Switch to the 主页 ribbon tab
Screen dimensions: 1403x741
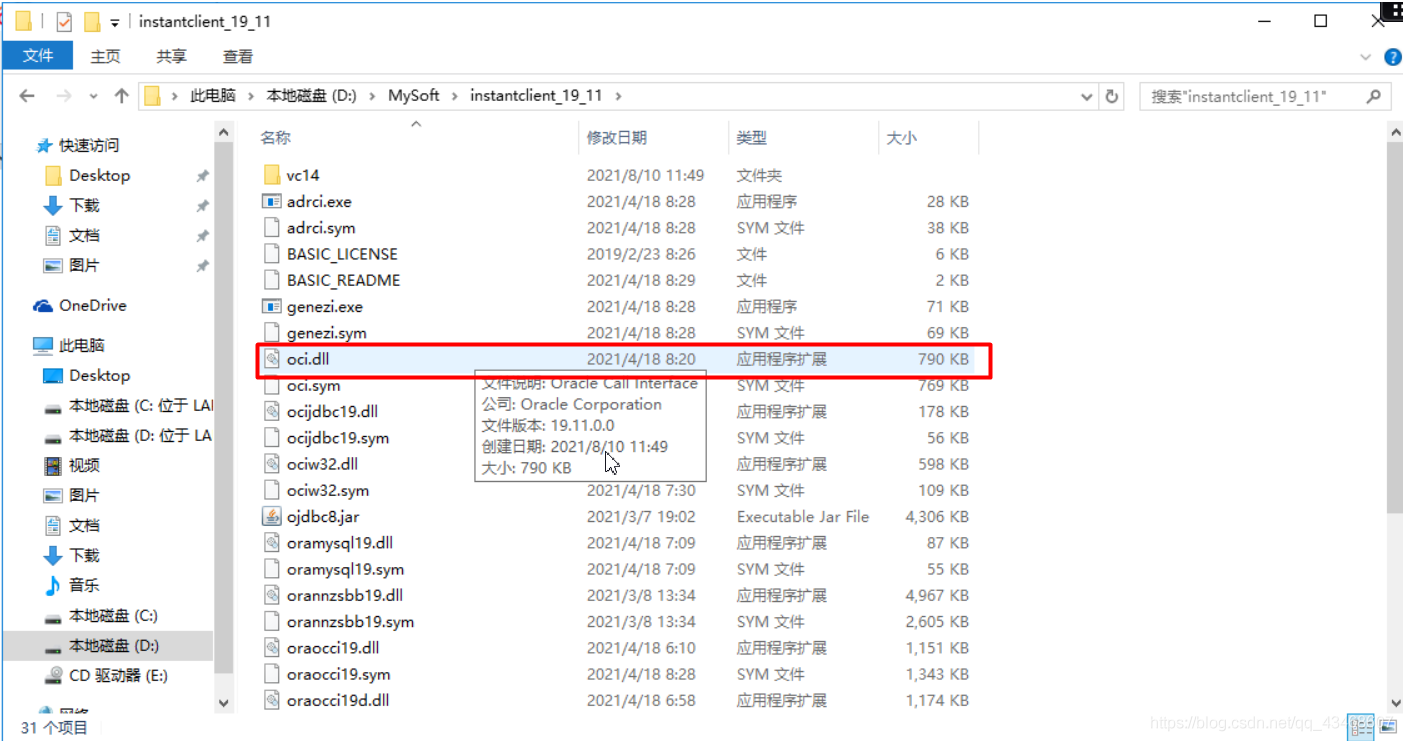coord(105,56)
